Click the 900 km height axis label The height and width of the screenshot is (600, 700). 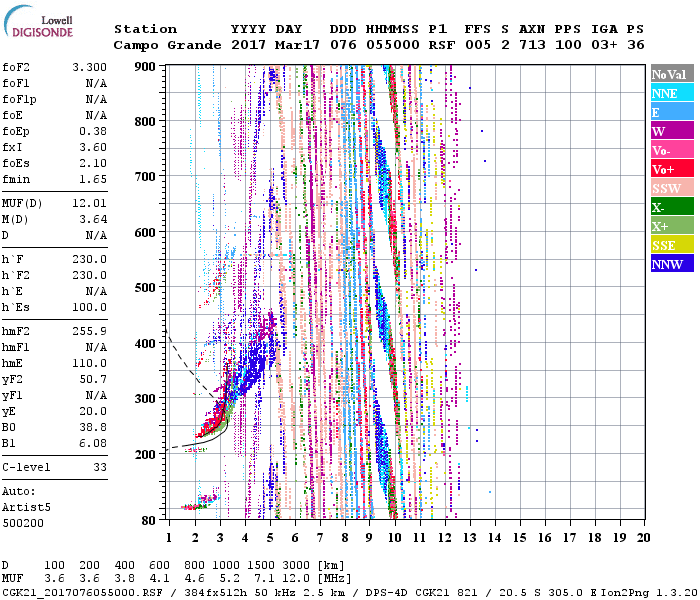(x=145, y=67)
